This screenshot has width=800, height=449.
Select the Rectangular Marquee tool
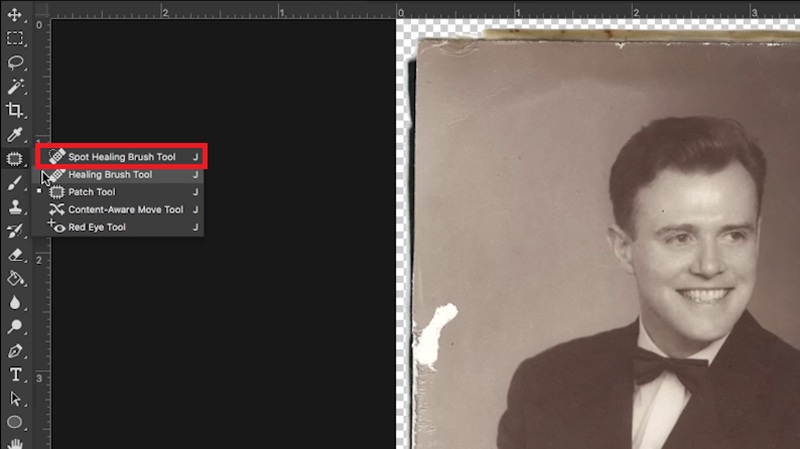(x=15, y=39)
